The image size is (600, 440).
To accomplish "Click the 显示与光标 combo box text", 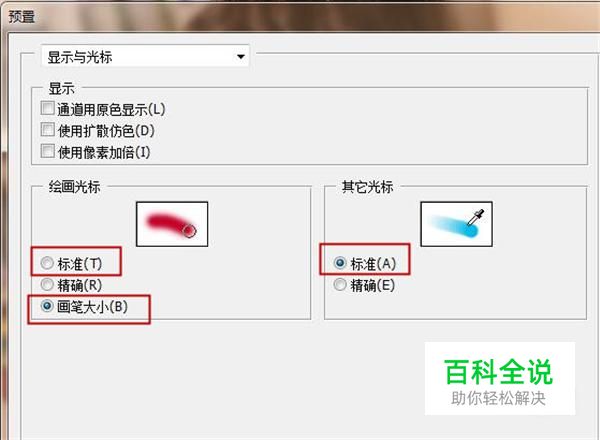I will [x=80, y=57].
